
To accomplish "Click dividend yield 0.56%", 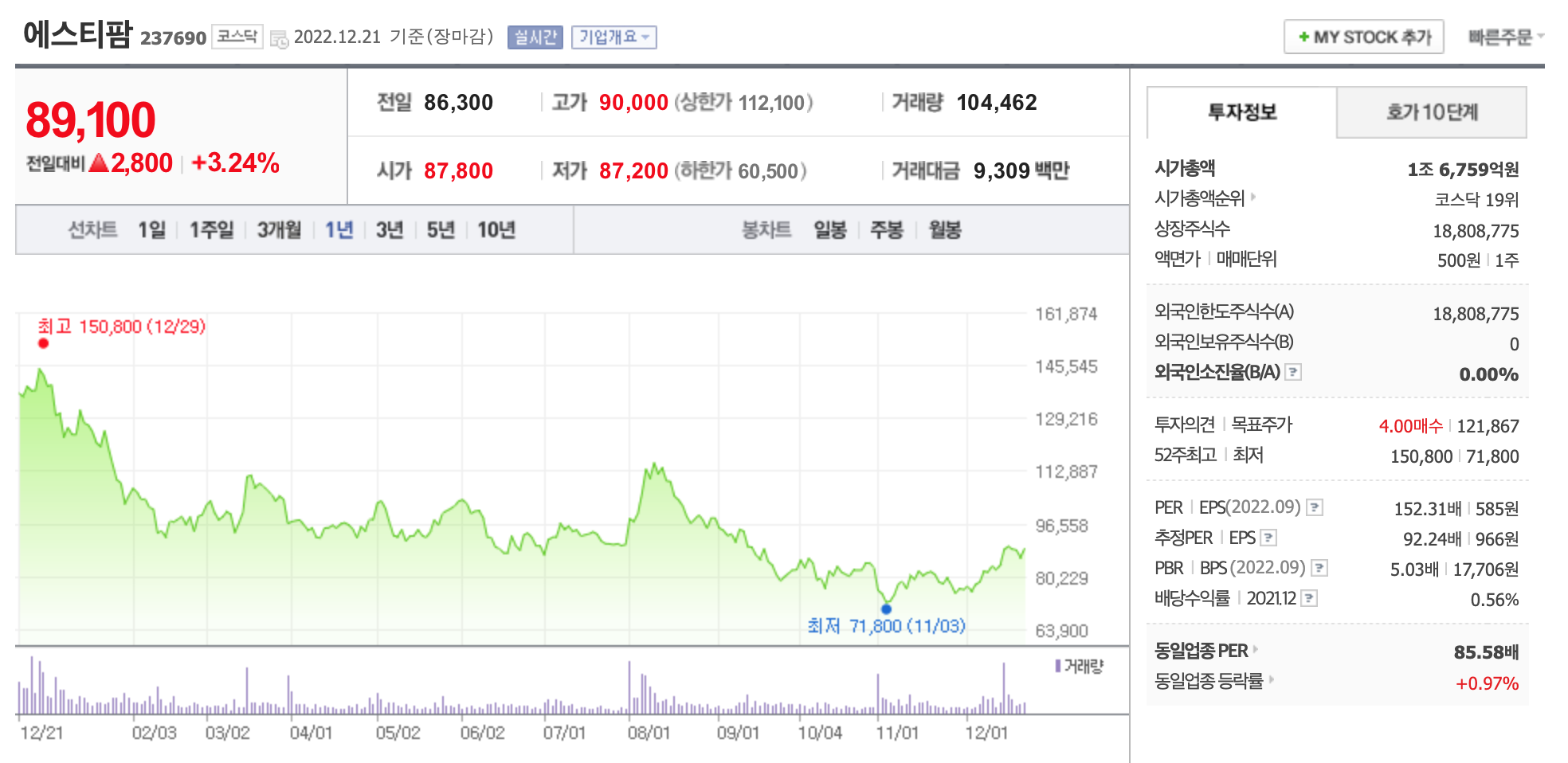I will tap(1495, 600).
